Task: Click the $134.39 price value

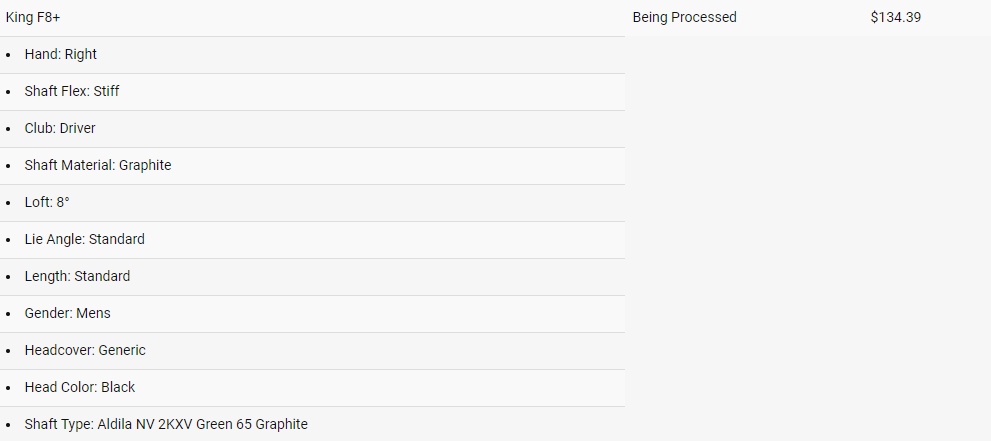Action: 895,17
